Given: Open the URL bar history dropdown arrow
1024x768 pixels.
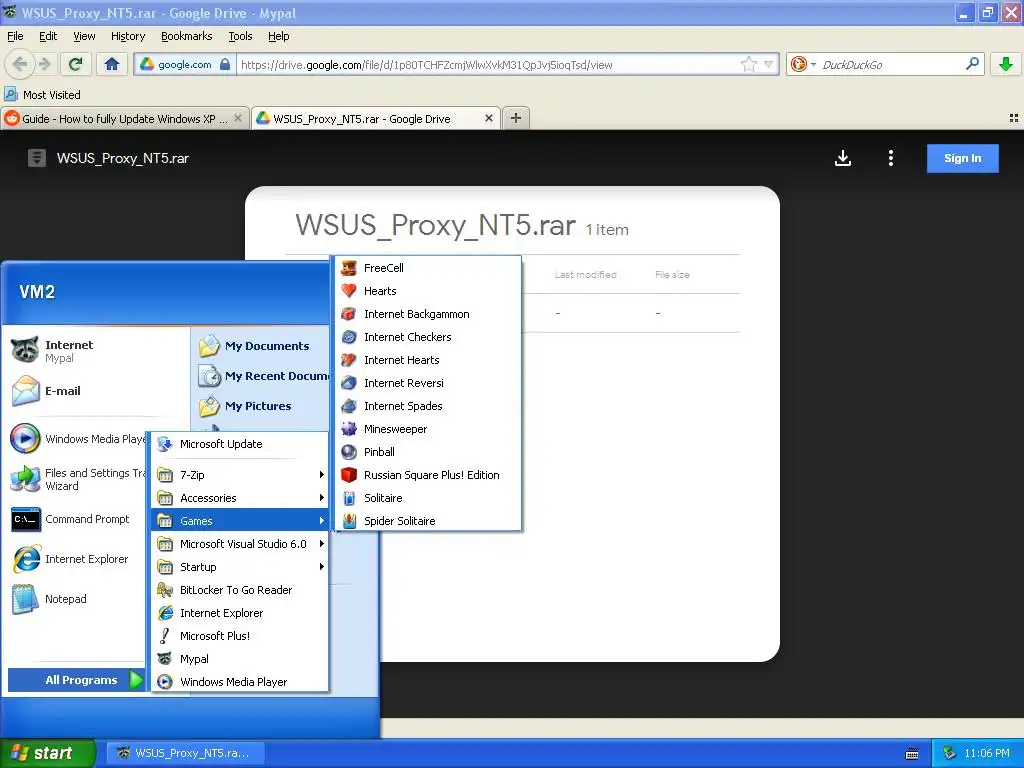Looking at the screenshot, I should pos(769,64).
